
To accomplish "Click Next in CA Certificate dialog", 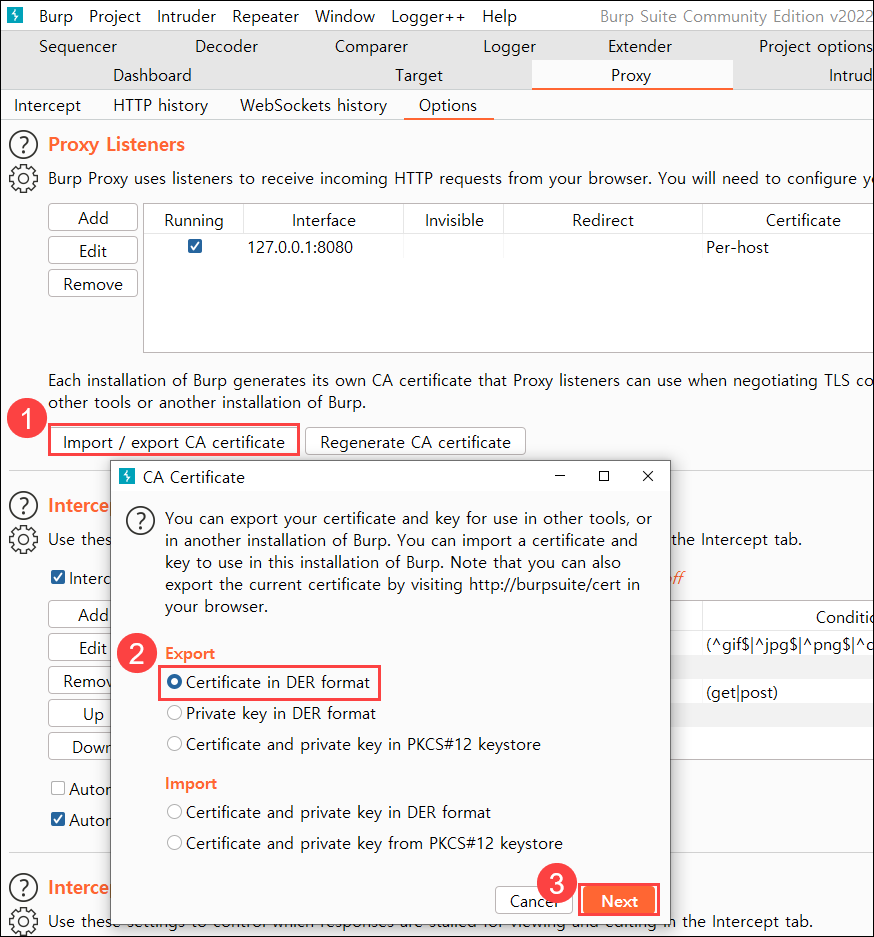I will click(620, 901).
